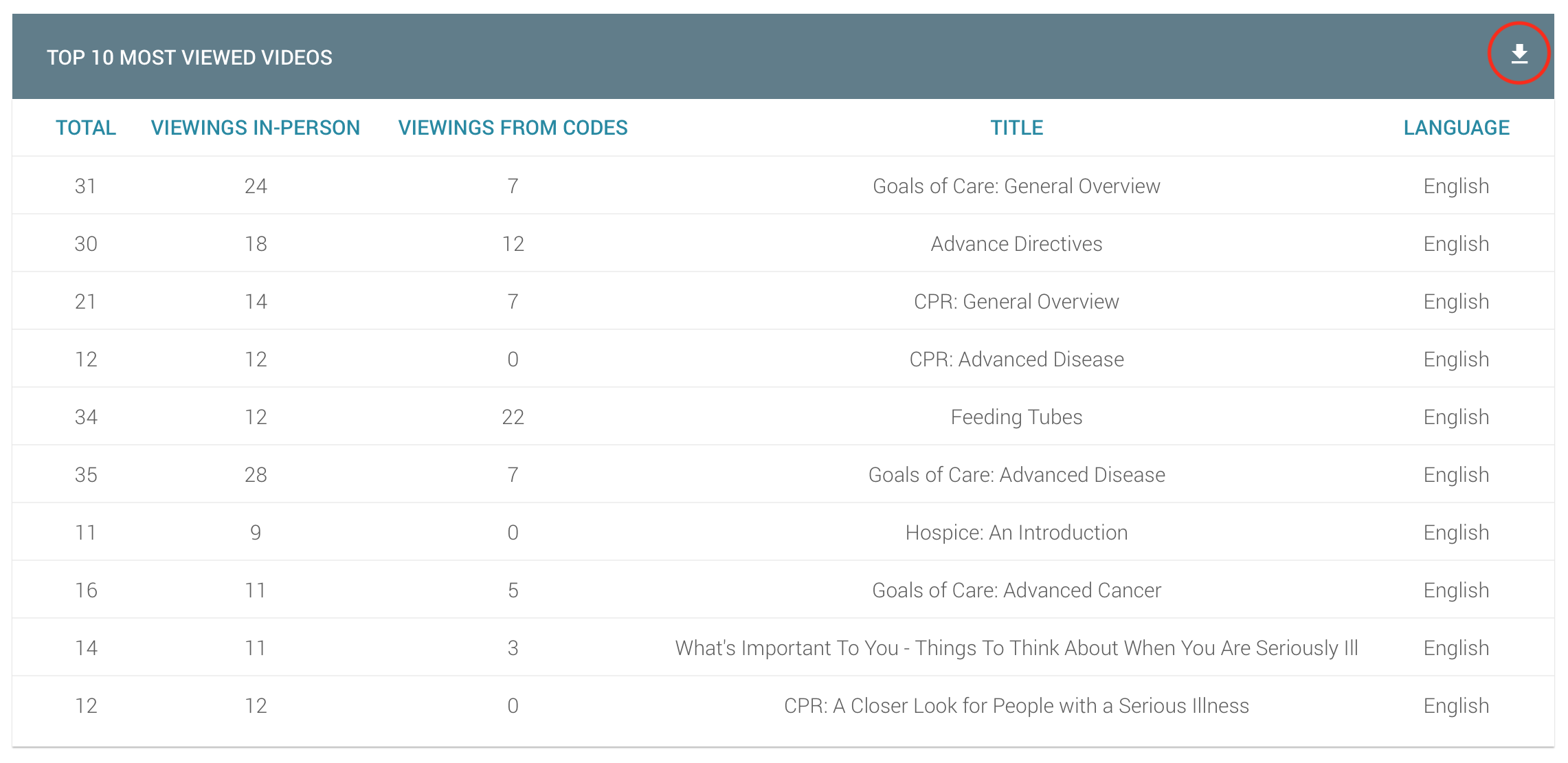This screenshot has height=763, width=1568.
Task: Click the download icon in the header
Action: [x=1519, y=54]
